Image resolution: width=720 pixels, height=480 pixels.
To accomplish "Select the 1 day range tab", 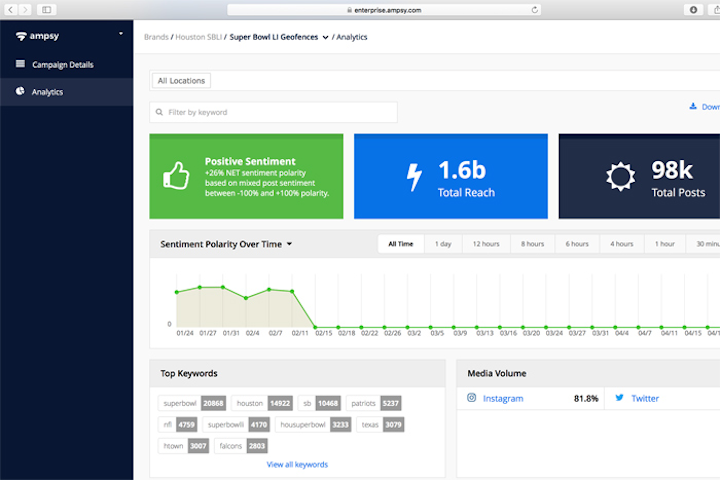I will pos(443,244).
